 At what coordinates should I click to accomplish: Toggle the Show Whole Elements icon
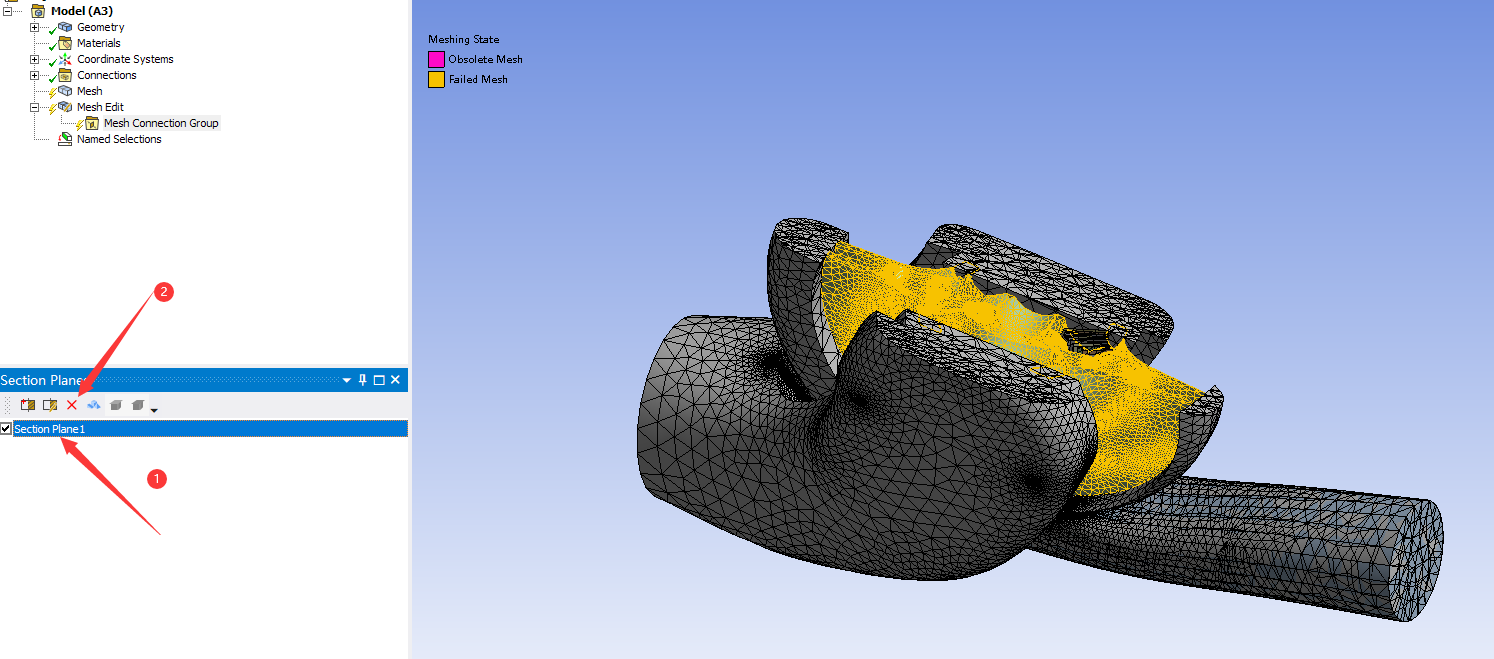pos(93,405)
